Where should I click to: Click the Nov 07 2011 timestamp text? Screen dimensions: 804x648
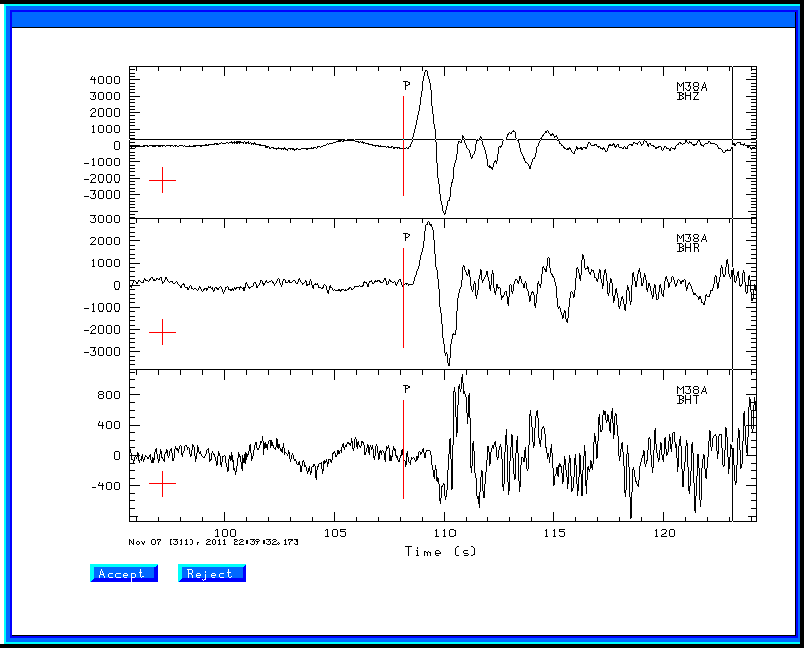(213, 542)
